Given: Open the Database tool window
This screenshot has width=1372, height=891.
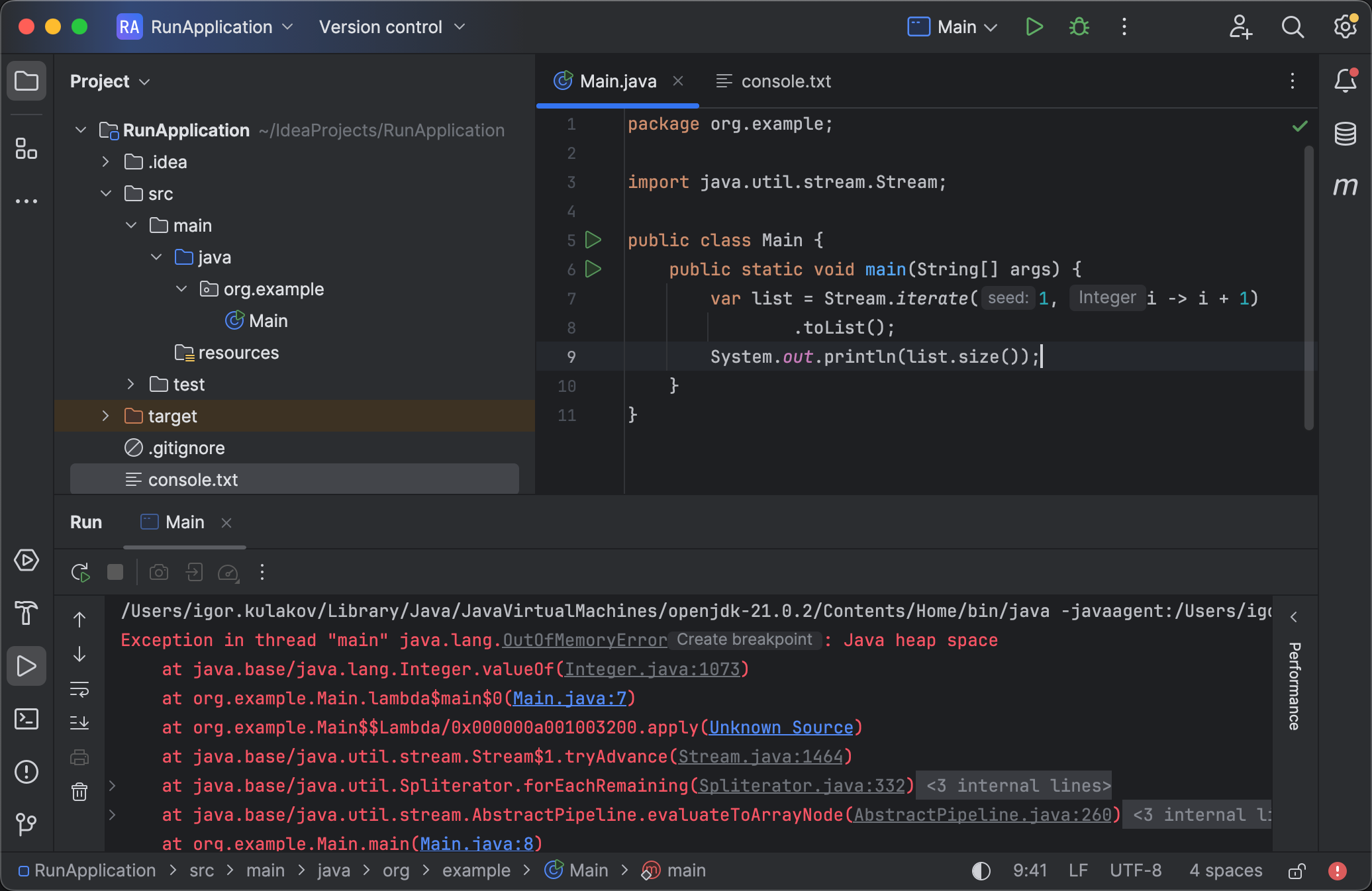Looking at the screenshot, I should pos(1346,134).
